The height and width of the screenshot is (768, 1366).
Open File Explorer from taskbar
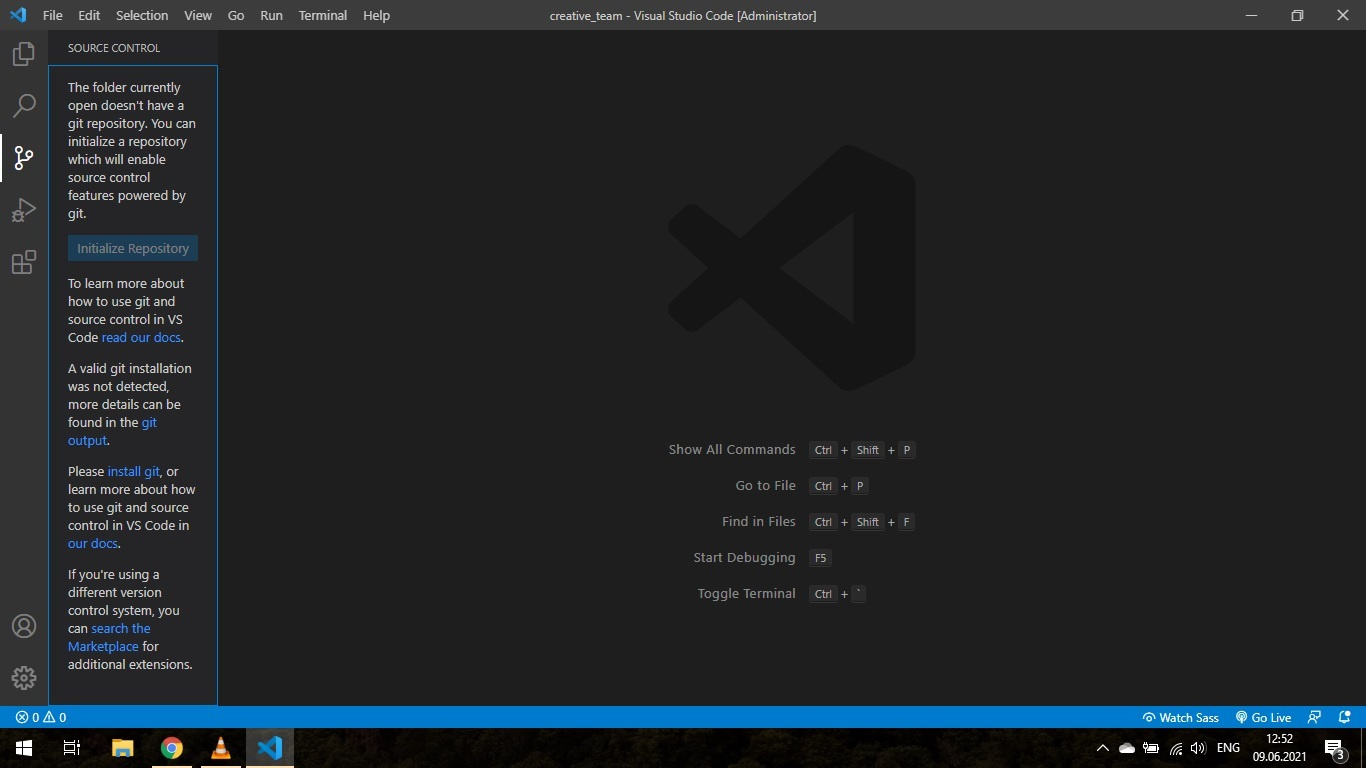[x=122, y=748]
